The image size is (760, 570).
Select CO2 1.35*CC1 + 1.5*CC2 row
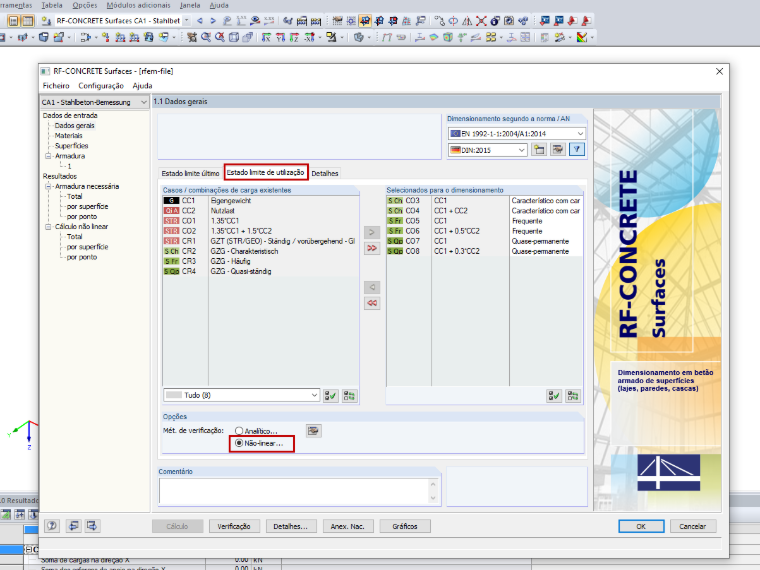[261, 231]
